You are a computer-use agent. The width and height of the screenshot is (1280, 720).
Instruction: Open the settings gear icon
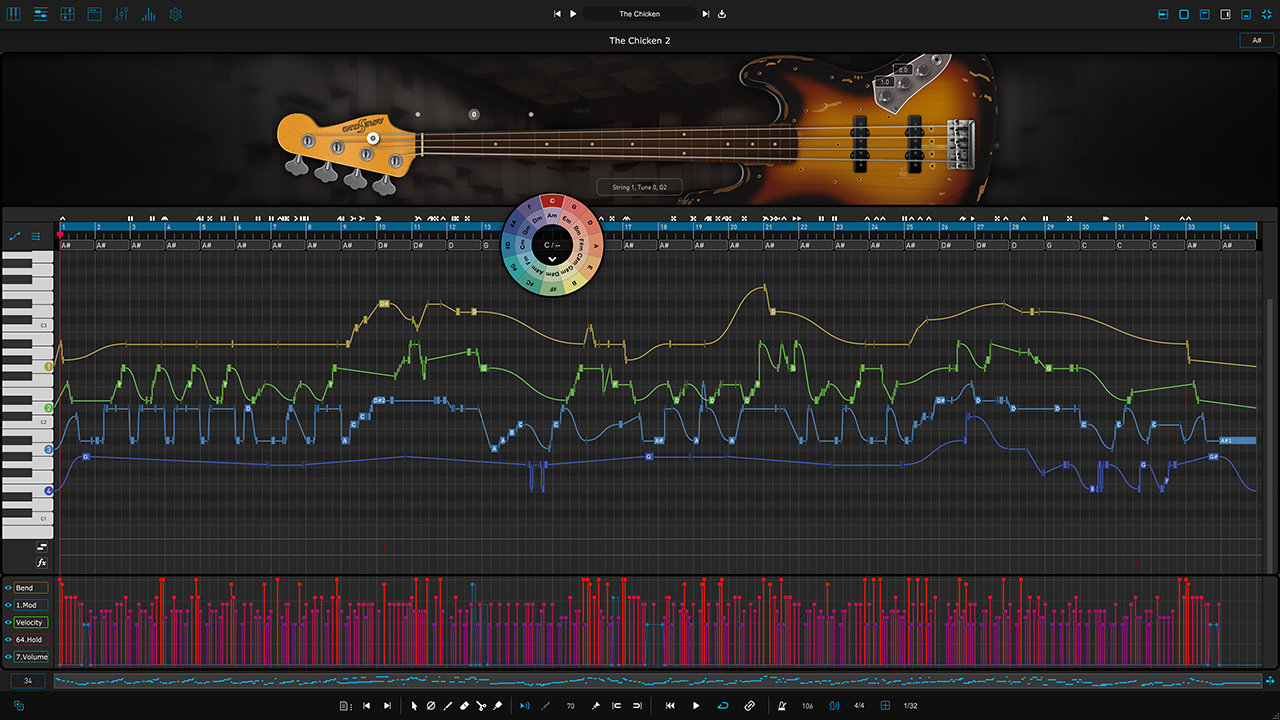point(176,14)
